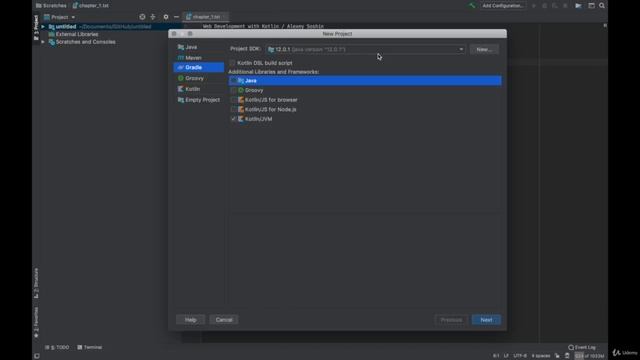
Task: Open the Project view dropdown
Action: 60,17
